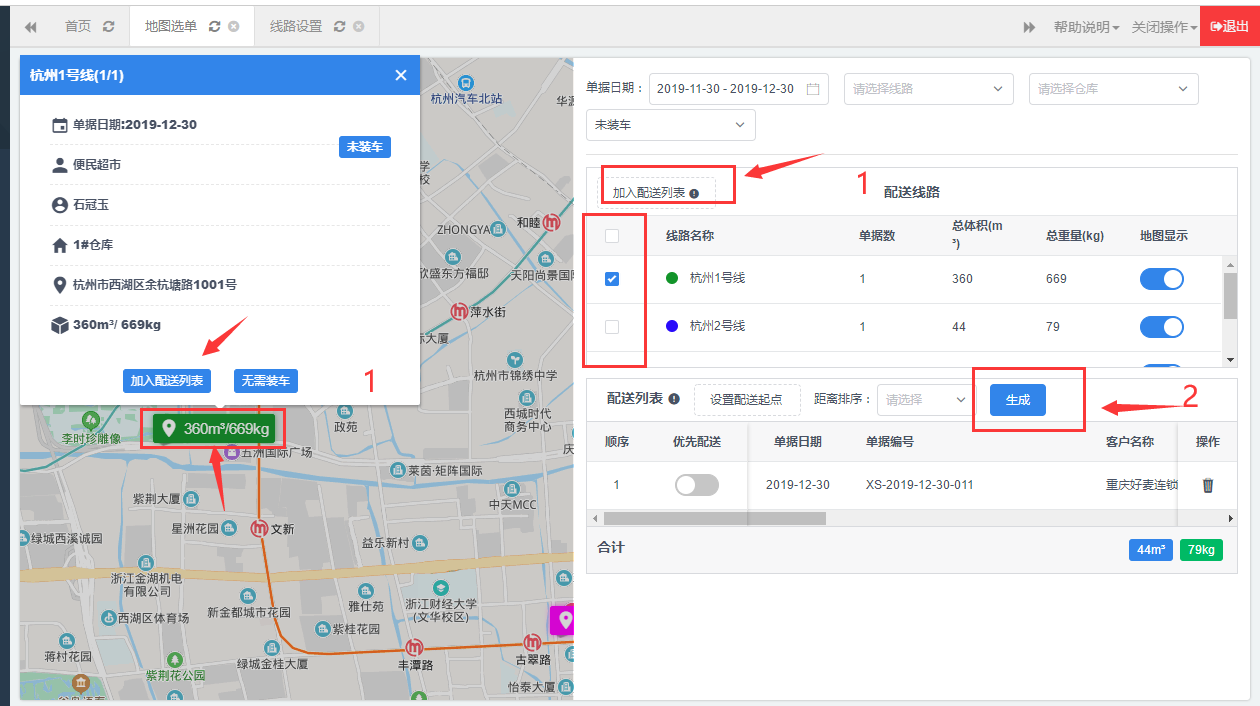Uncheck the 杭州1号线 route checkbox
The image size is (1260, 706).
[x=612, y=279]
